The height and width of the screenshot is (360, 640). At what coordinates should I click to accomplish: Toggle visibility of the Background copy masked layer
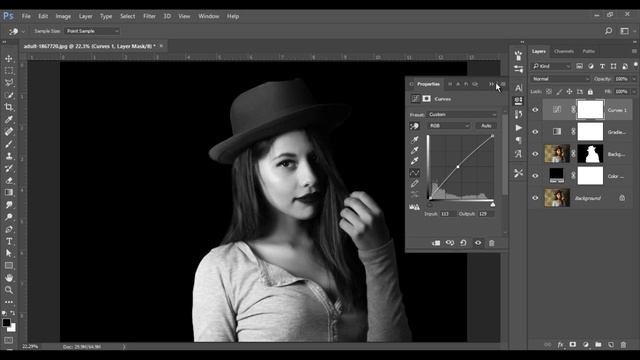(536, 154)
